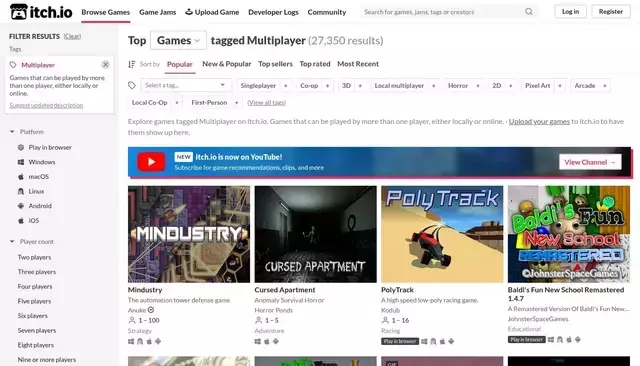Sort by Top sellers
Image resolution: width=640 pixels, height=366 pixels.
coord(276,64)
